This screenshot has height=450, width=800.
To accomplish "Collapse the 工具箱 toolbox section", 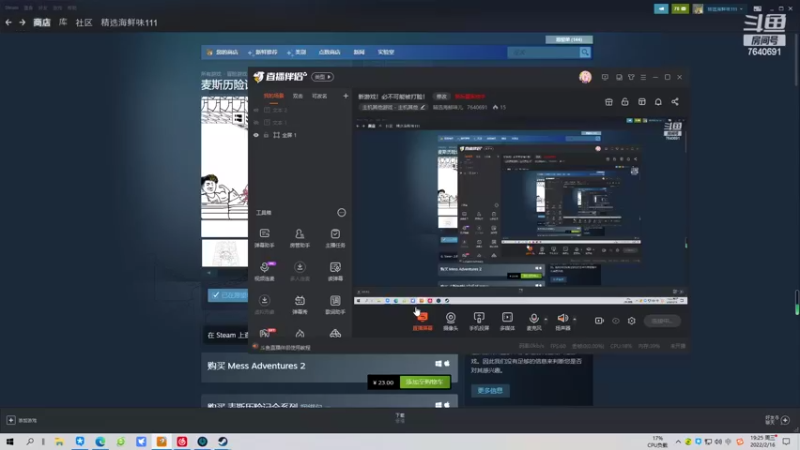I will click(x=341, y=212).
